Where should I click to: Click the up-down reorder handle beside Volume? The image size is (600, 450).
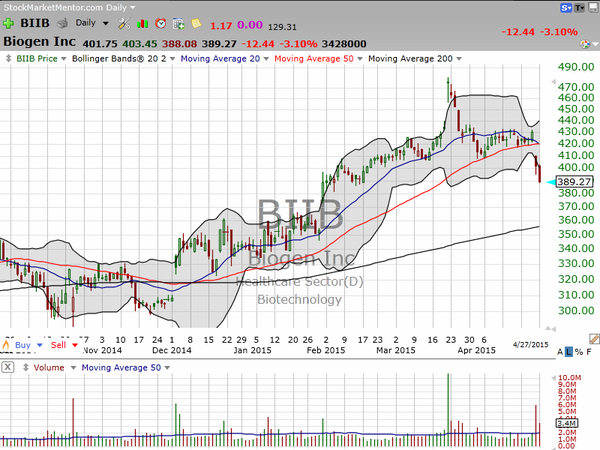coord(26,367)
